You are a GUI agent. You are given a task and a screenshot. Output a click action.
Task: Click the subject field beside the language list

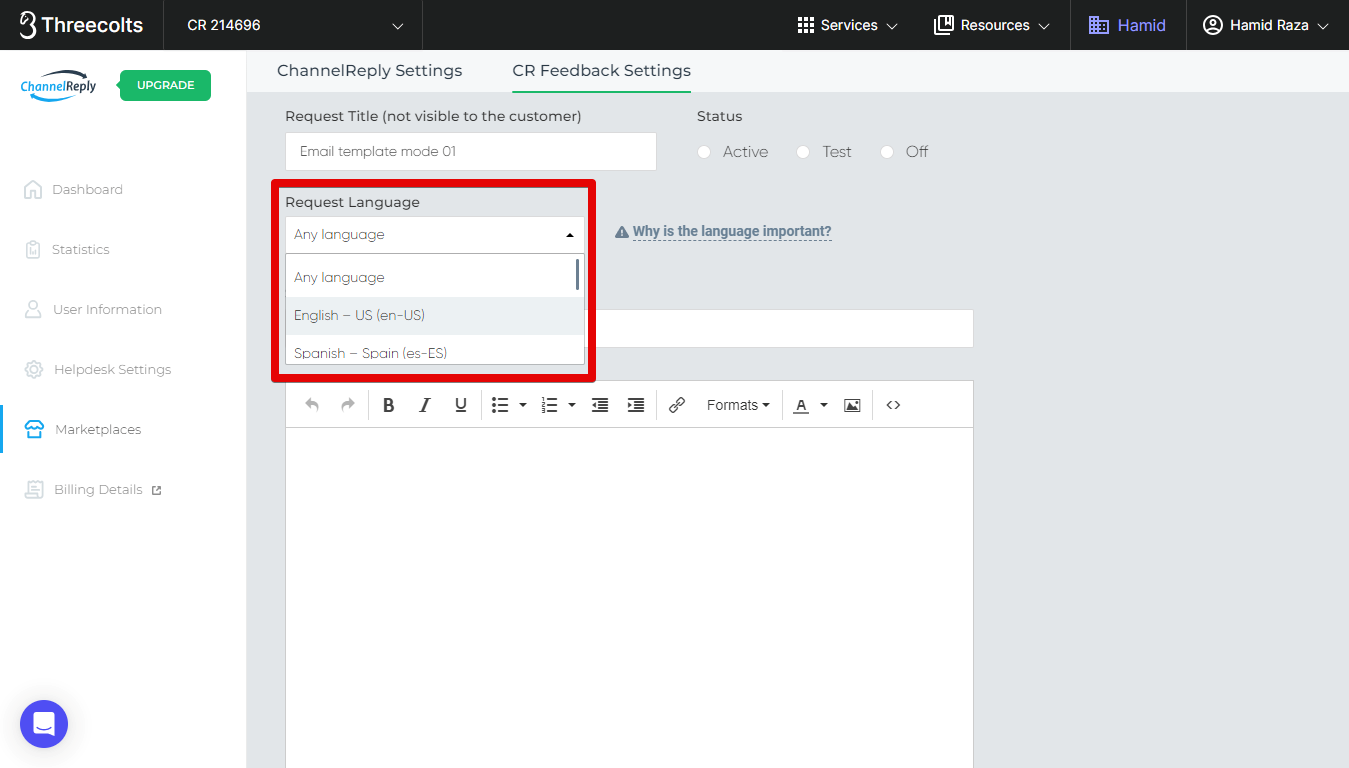point(780,329)
